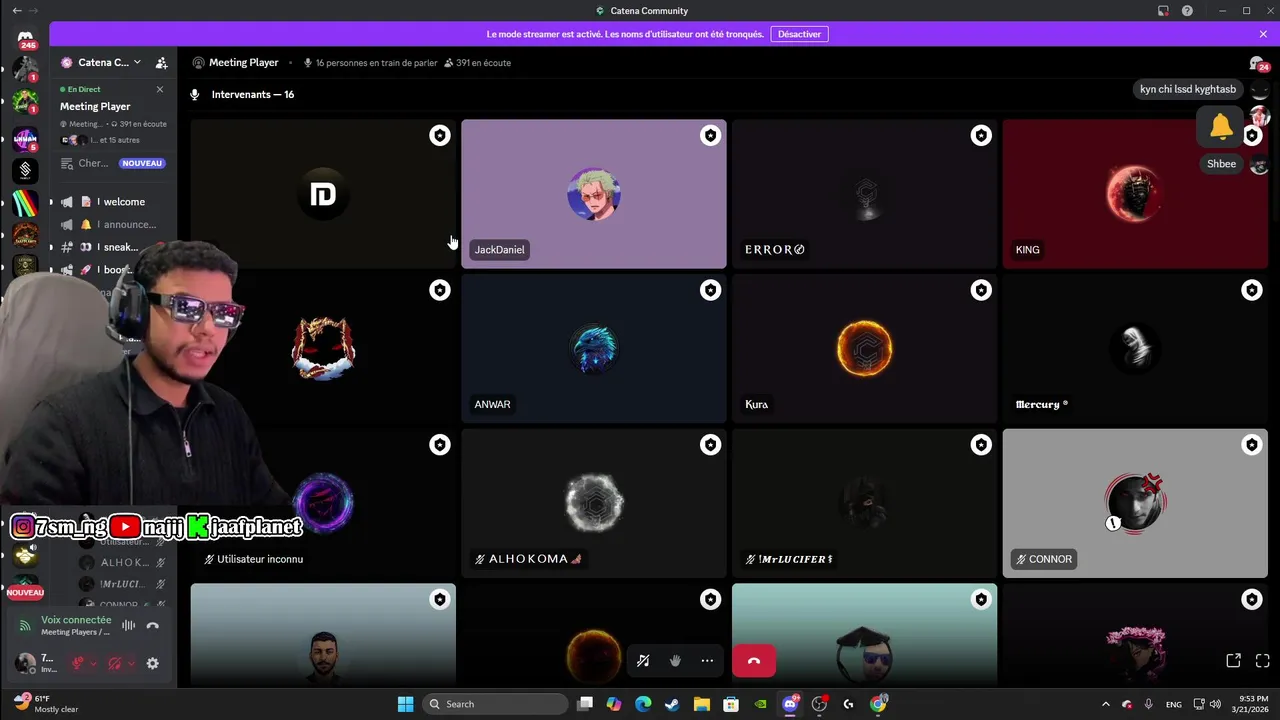Select the JackDaniel speaker tile
Image resolution: width=1280 pixels, height=720 pixels.
(594, 194)
